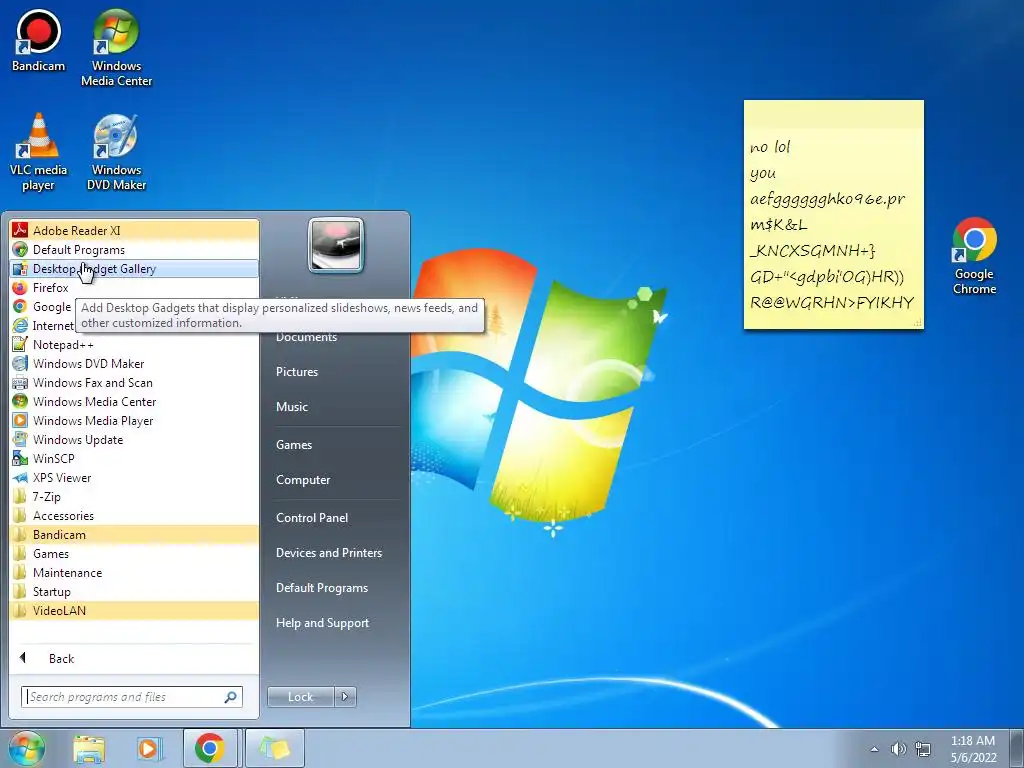Click the Start orb button
Image resolution: width=1024 pixels, height=768 pixels.
(26, 748)
